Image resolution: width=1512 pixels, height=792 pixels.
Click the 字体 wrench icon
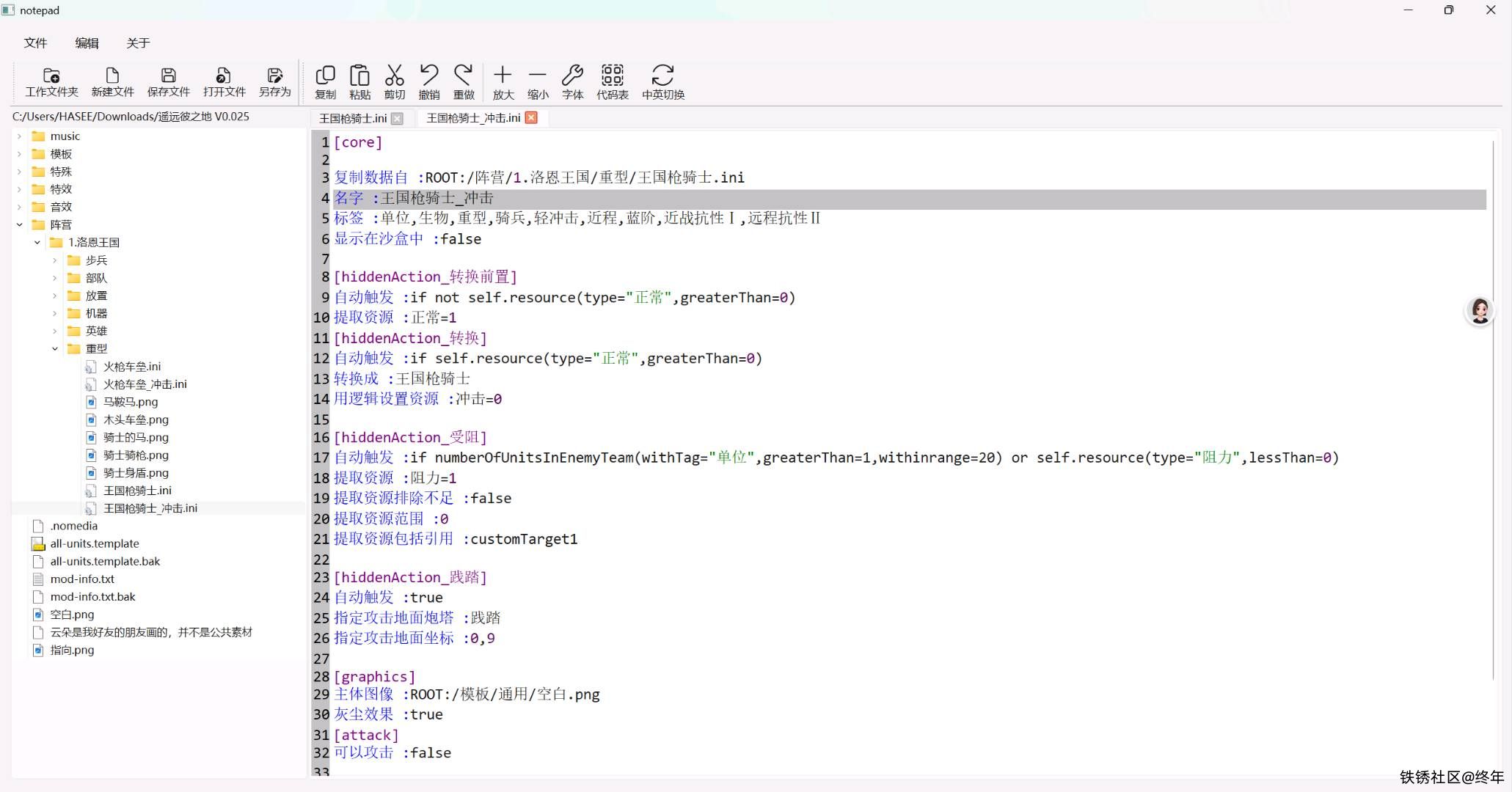(572, 75)
